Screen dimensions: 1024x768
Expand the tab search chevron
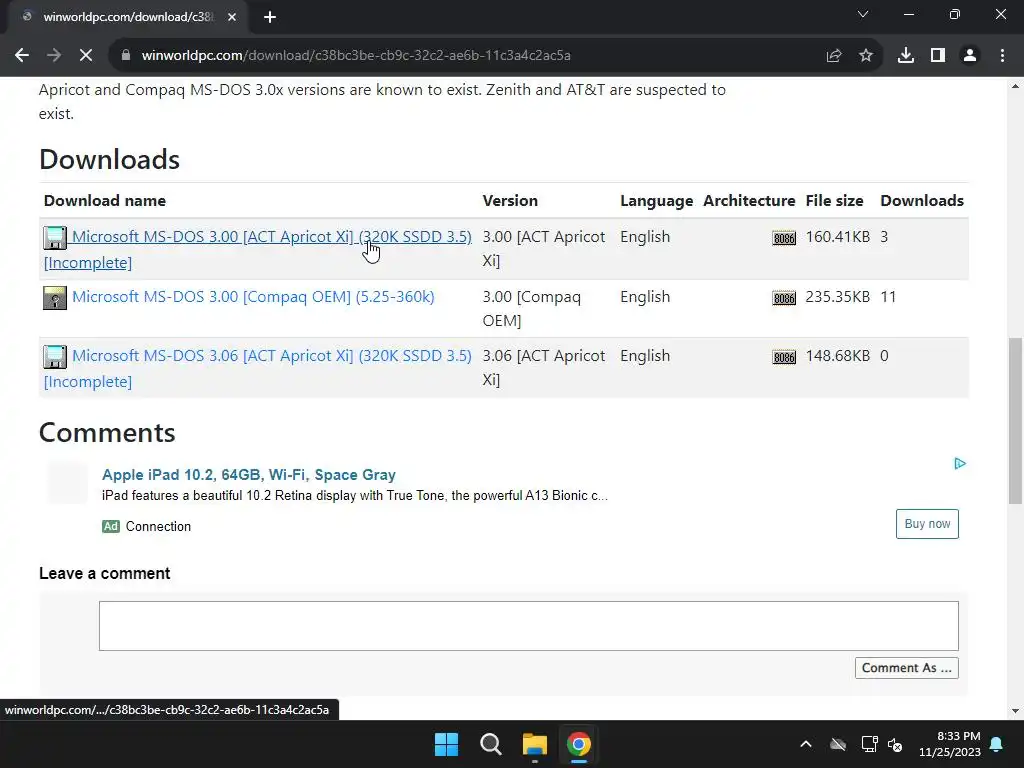pos(863,14)
